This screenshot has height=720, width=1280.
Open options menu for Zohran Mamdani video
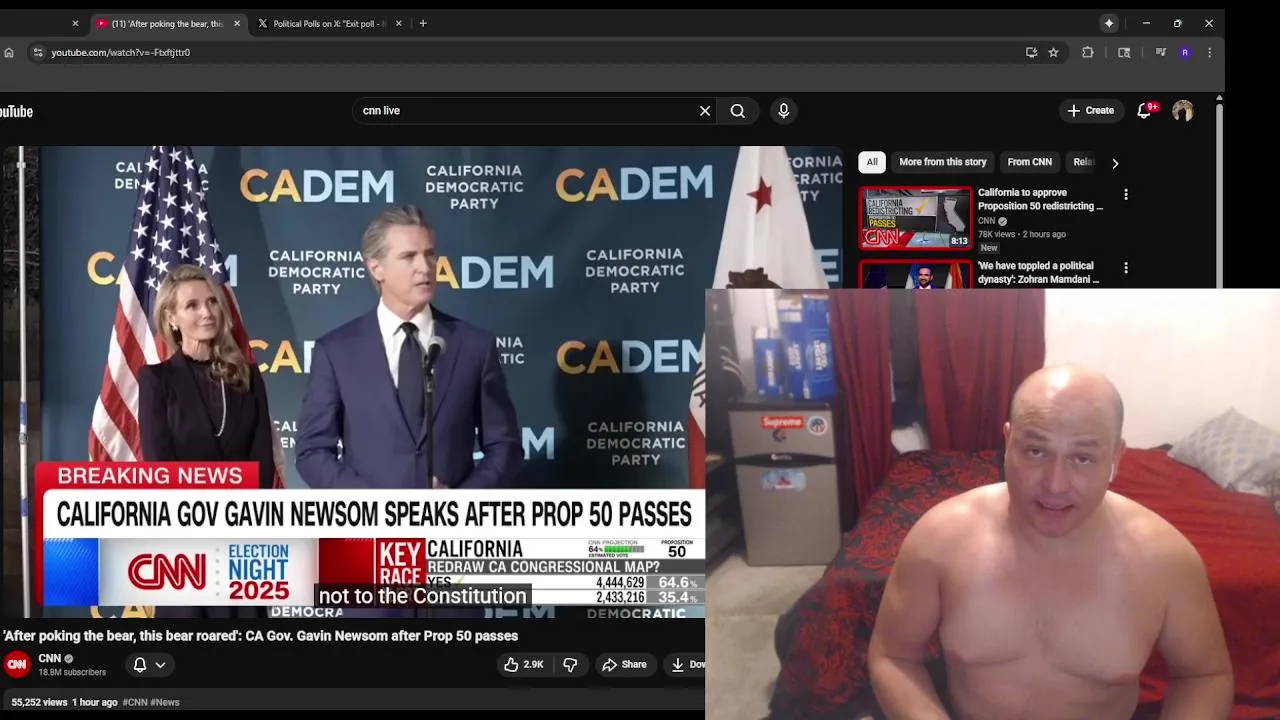pyautogui.click(x=1126, y=268)
